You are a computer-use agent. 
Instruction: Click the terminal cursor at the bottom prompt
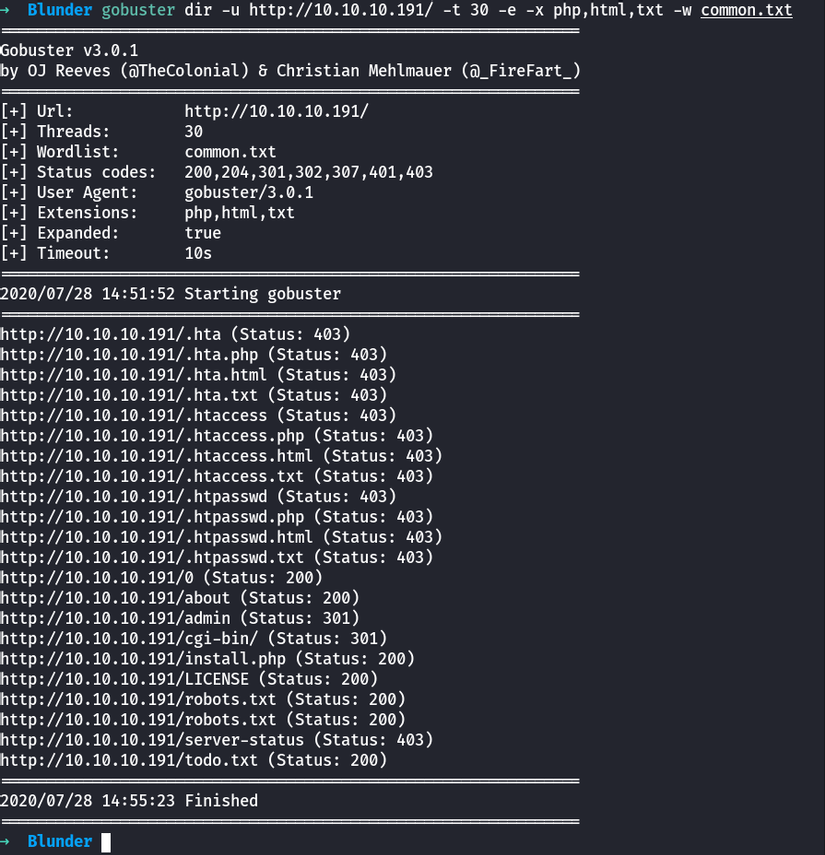pos(106,842)
